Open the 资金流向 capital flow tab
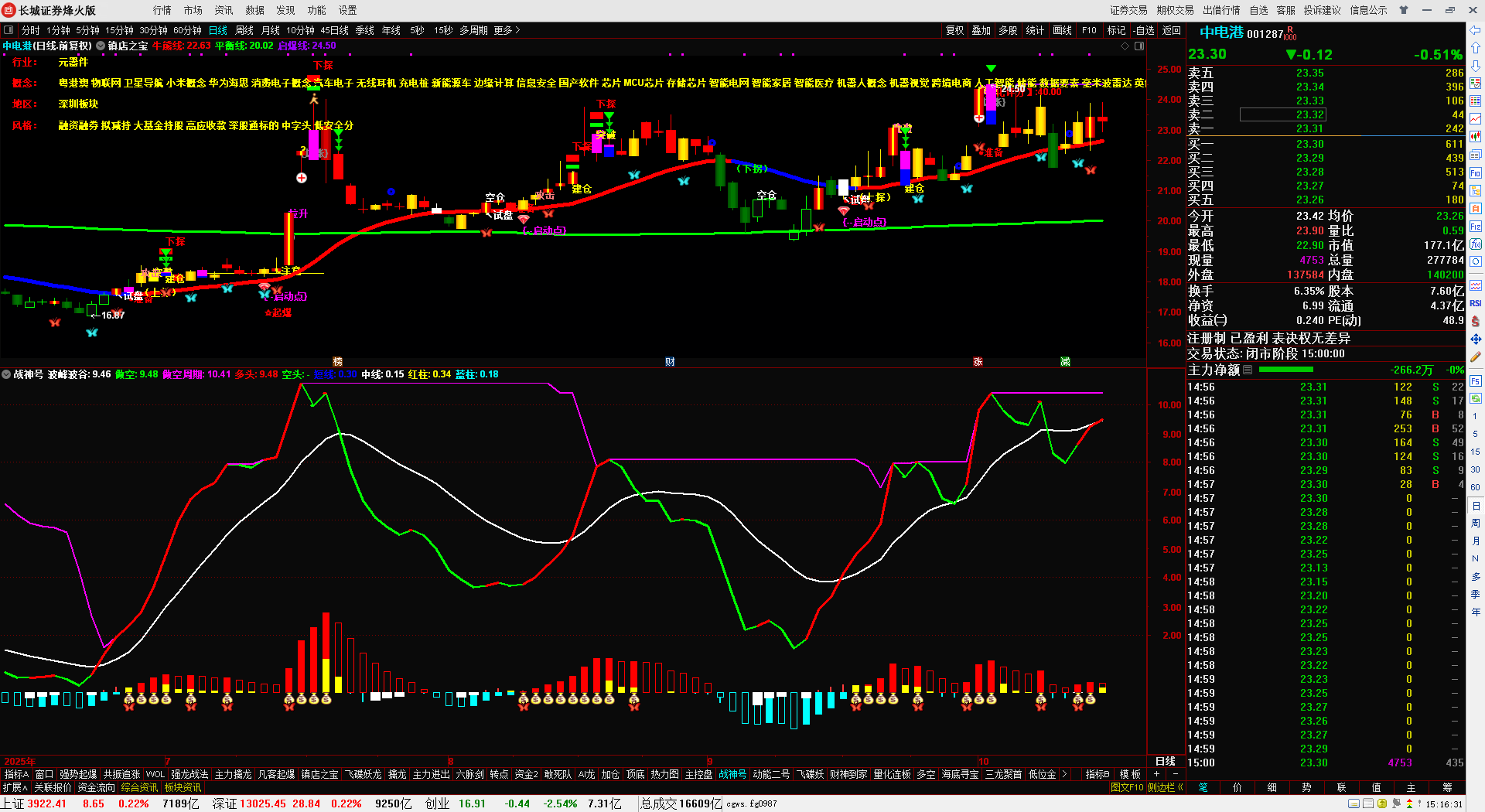The image size is (1485, 812). 96,787
